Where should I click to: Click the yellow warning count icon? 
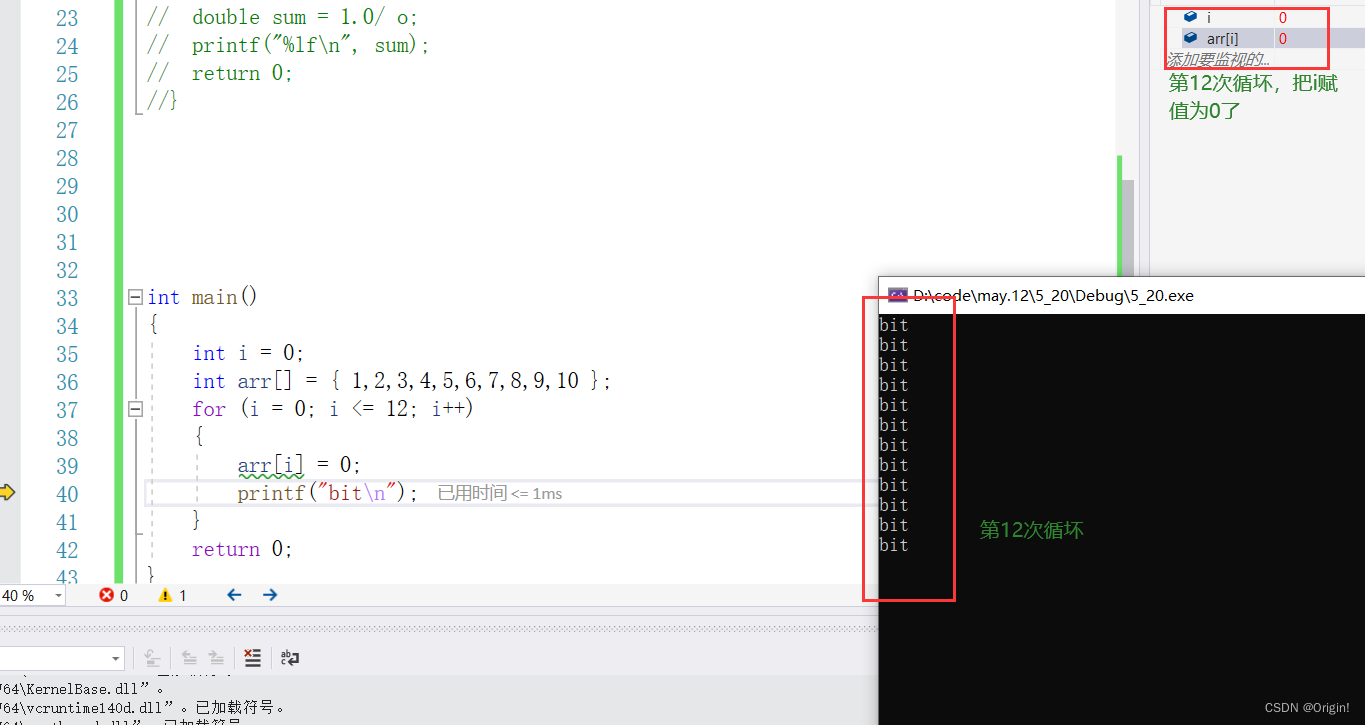coord(165,595)
